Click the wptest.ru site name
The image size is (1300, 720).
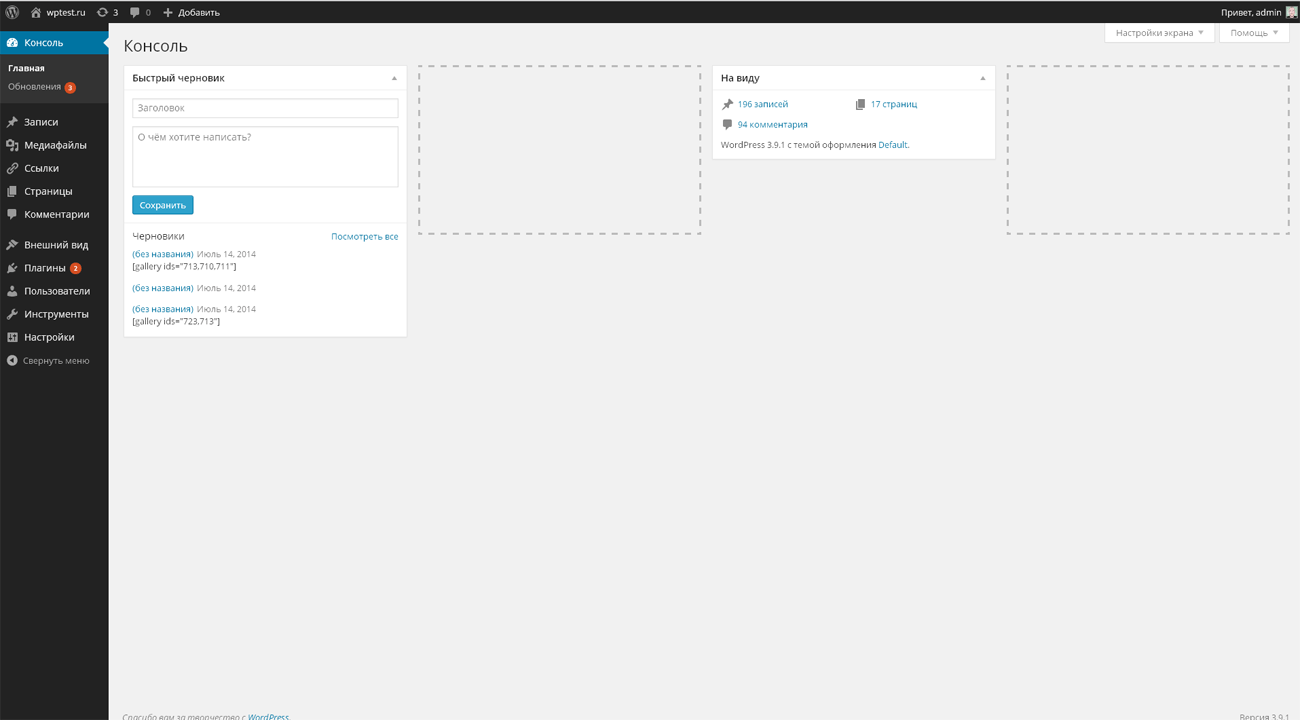click(66, 12)
